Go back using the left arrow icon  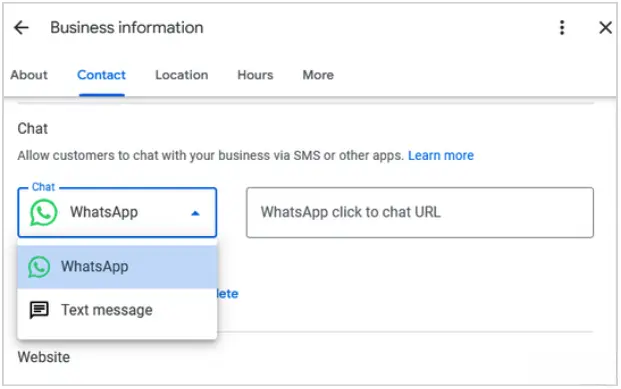click(x=21, y=28)
